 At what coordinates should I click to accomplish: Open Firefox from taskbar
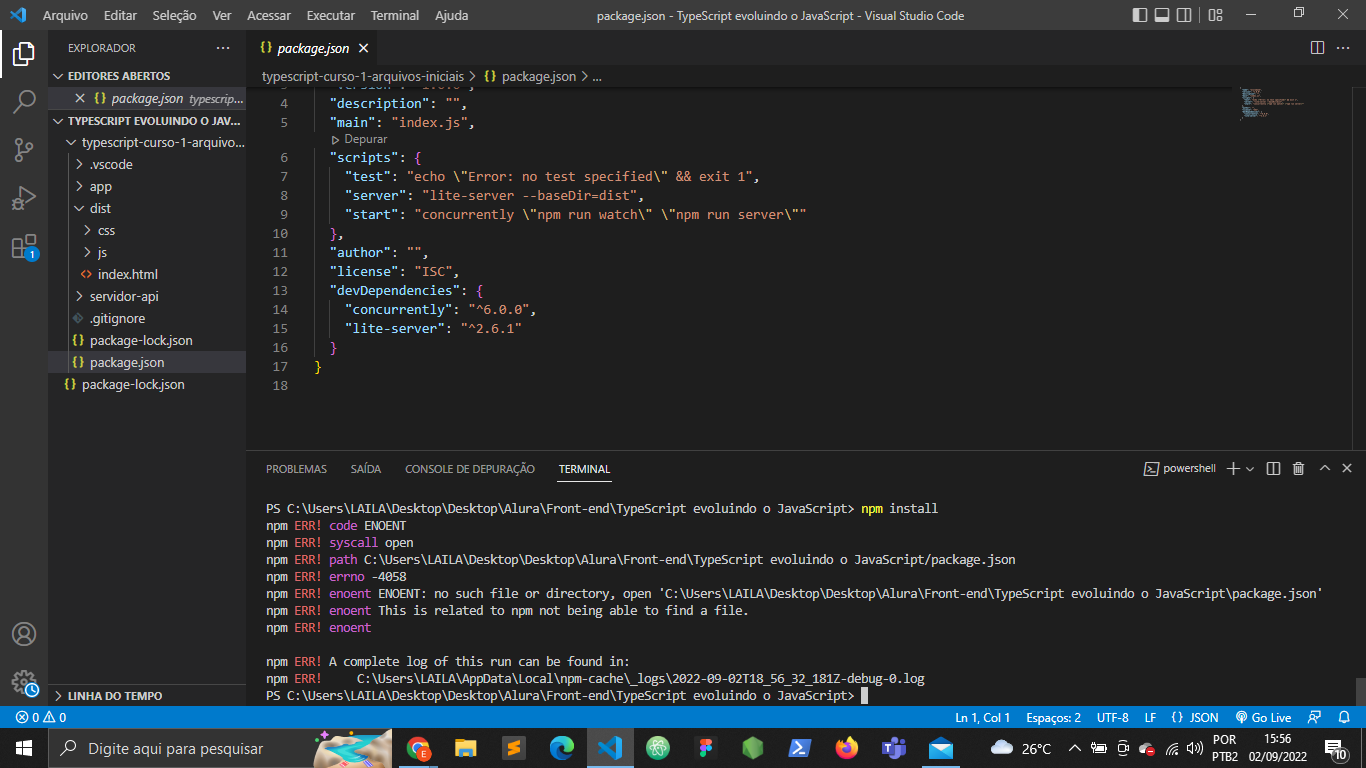[x=848, y=747]
